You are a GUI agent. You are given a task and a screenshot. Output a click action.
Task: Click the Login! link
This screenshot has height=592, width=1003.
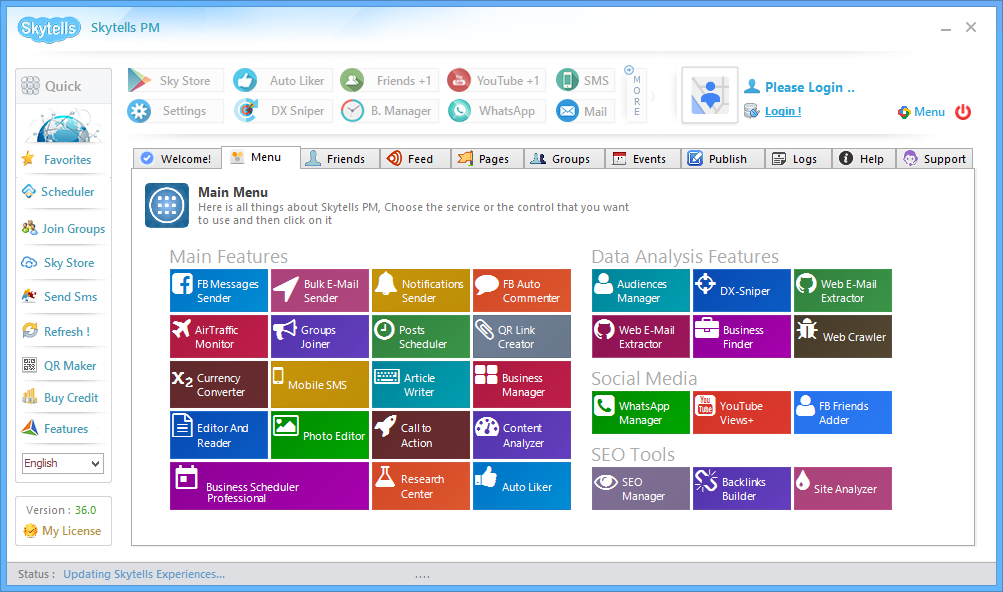coord(783,111)
